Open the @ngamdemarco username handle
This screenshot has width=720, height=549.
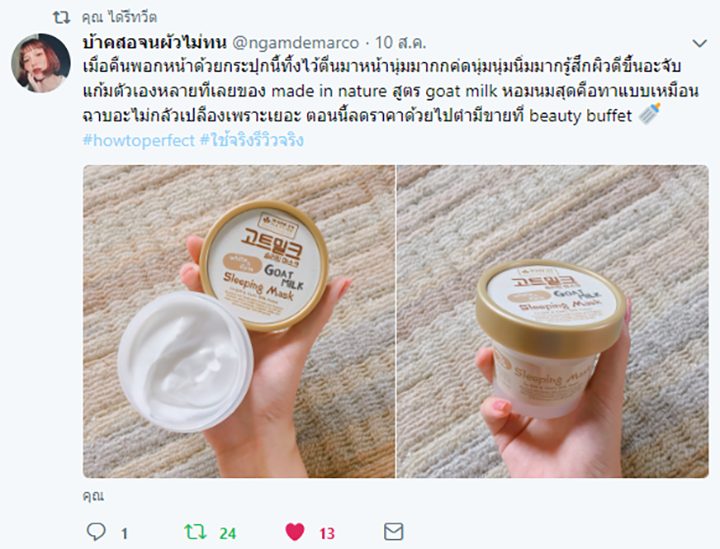pyautogui.click(x=296, y=43)
